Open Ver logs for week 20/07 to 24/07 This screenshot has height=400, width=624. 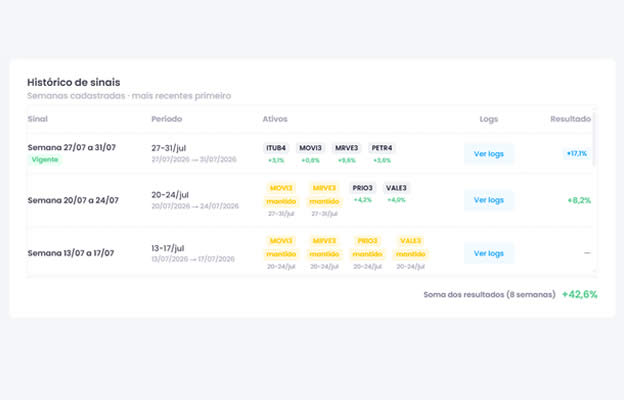(489, 200)
